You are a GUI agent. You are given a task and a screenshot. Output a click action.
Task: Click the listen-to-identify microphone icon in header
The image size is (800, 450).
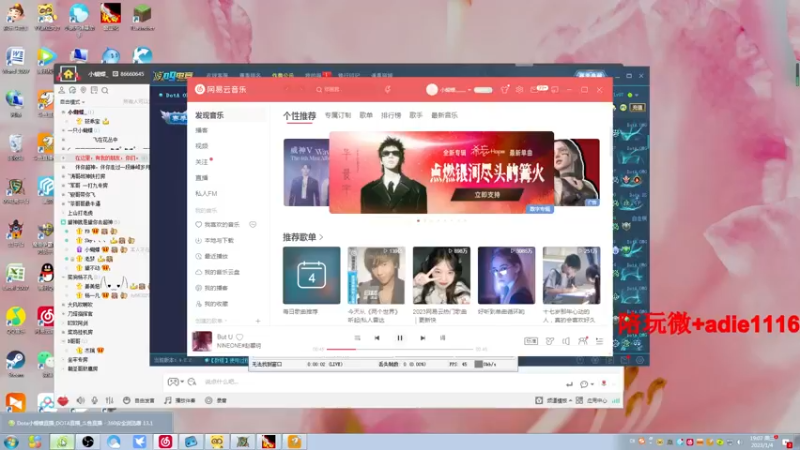[388, 89]
